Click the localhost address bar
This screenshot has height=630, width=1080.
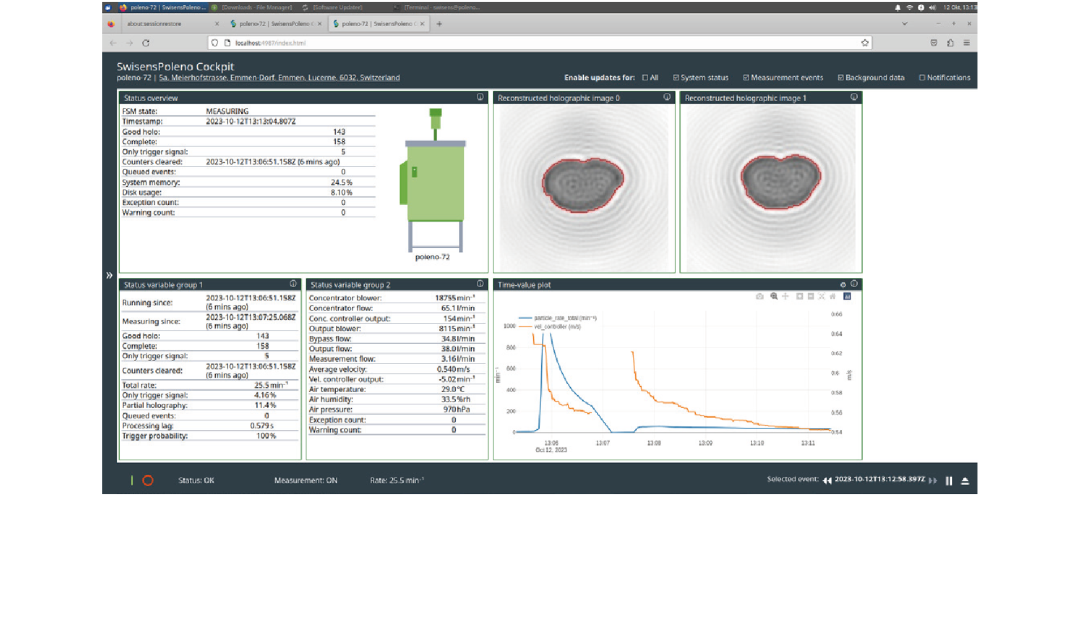tap(539, 43)
